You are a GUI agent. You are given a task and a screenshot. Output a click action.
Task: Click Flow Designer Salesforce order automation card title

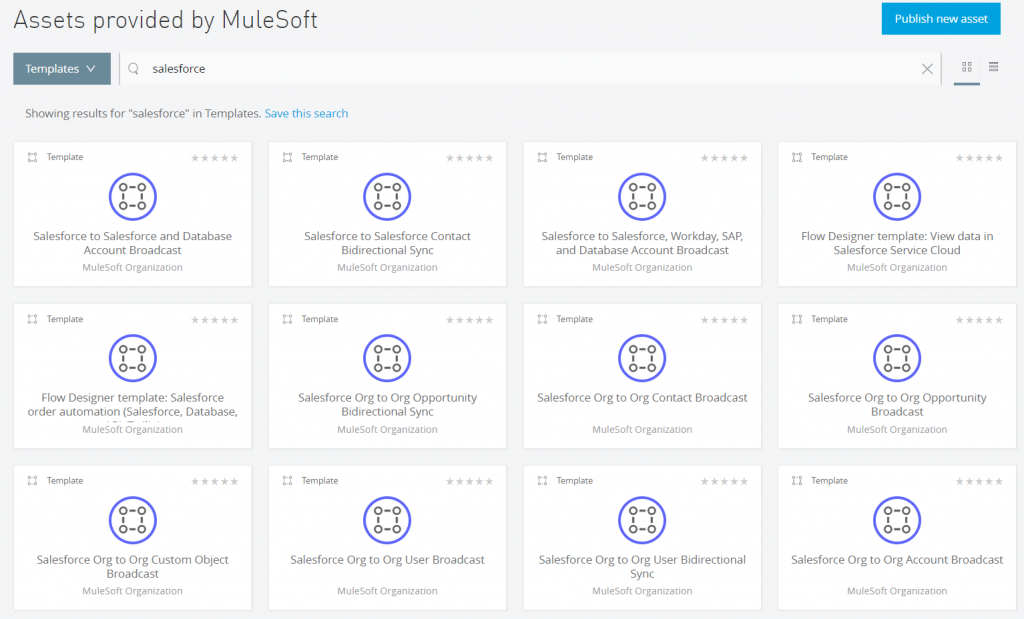[132, 404]
